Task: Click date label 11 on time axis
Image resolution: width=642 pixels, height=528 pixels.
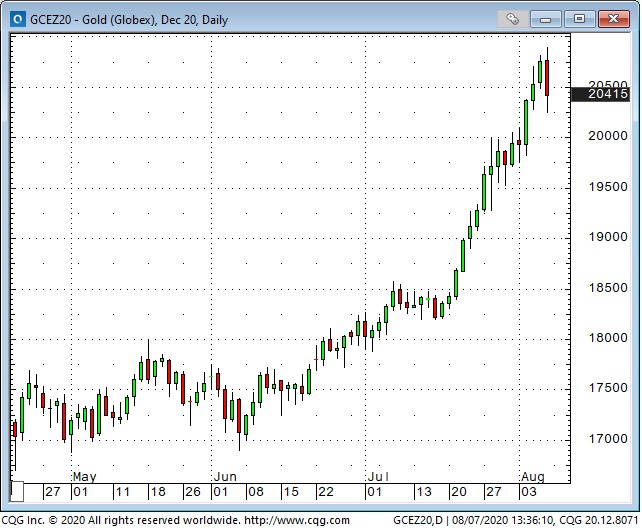Action: pos(122,492)
